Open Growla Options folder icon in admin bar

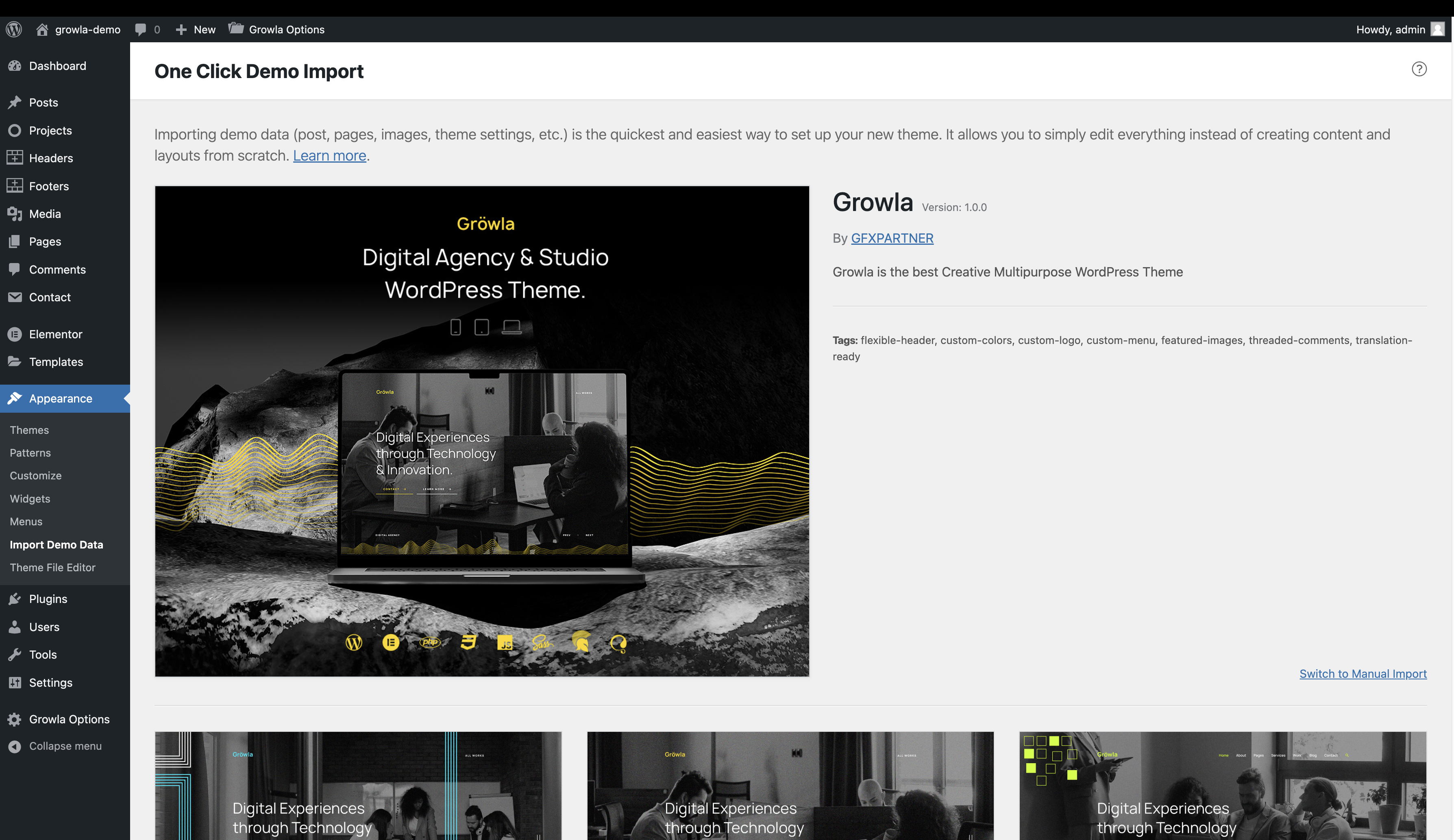tap(236, 28)
